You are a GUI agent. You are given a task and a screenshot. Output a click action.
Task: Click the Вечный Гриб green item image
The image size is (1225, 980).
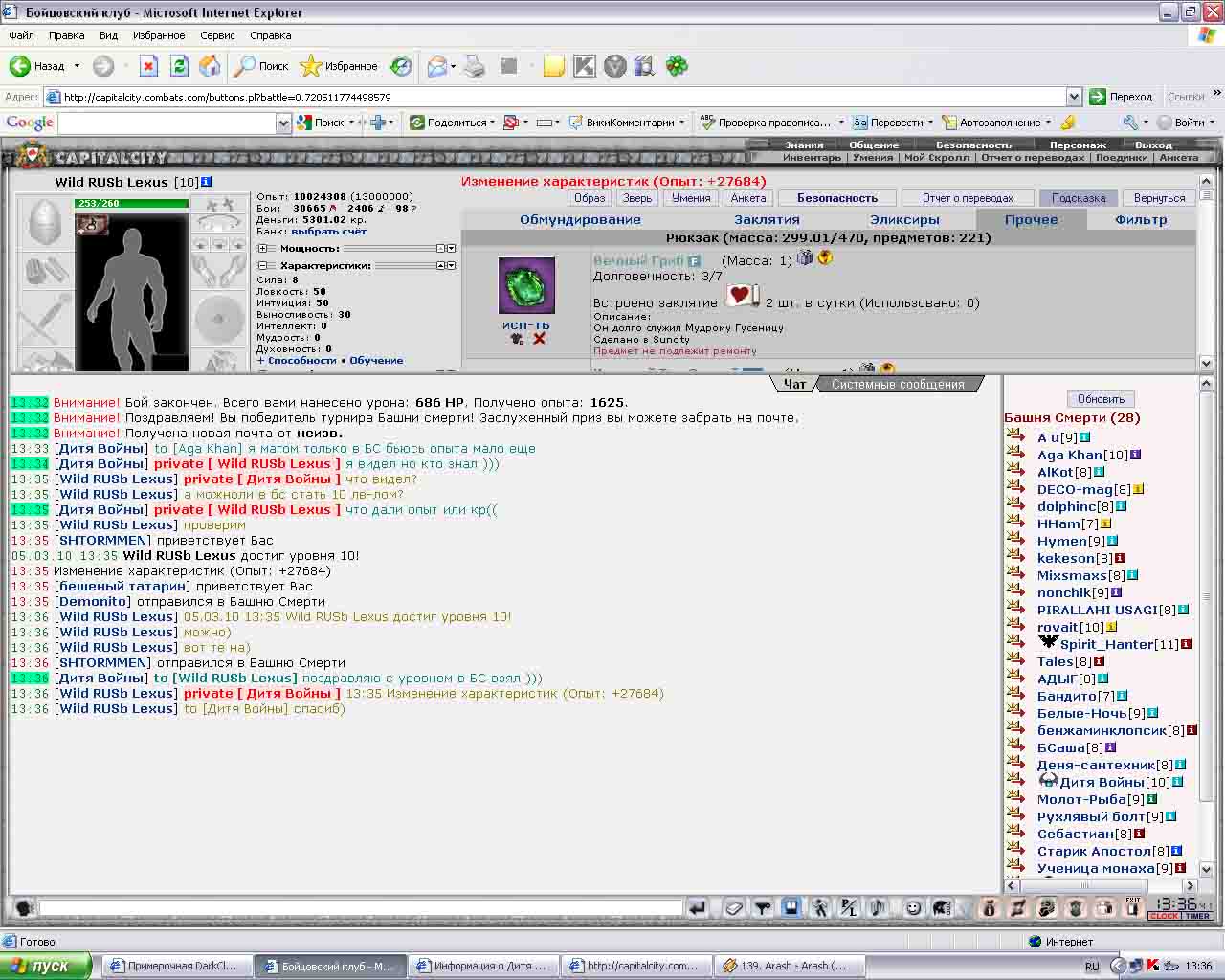526,285
